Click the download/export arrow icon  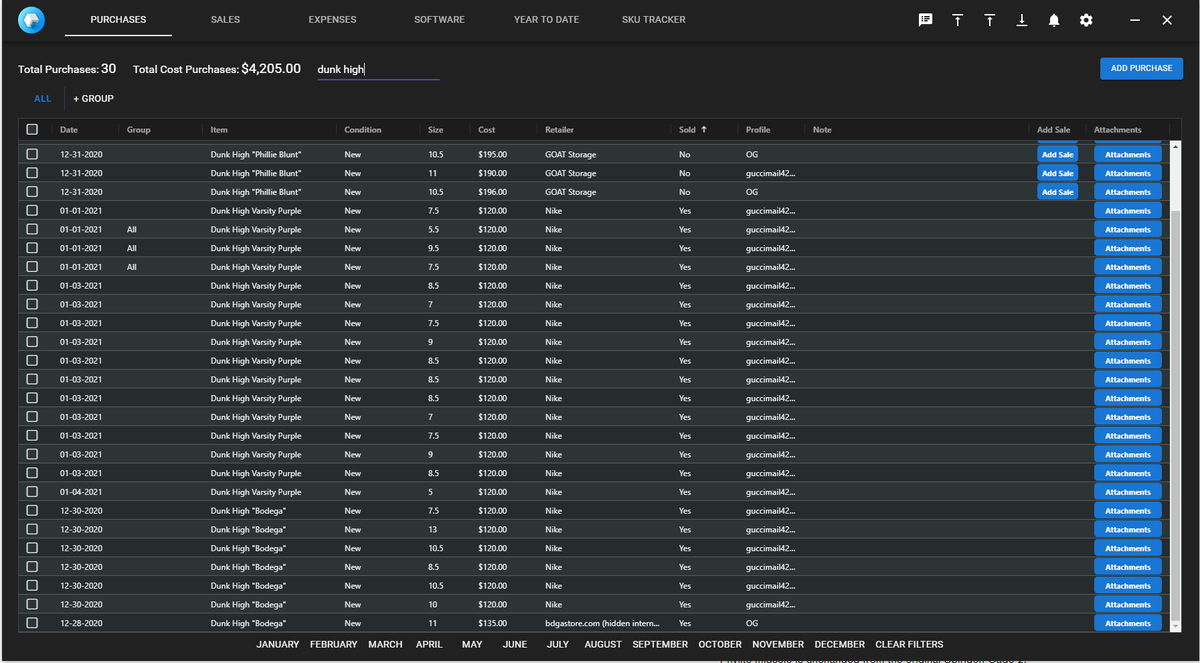(1022, 20)
